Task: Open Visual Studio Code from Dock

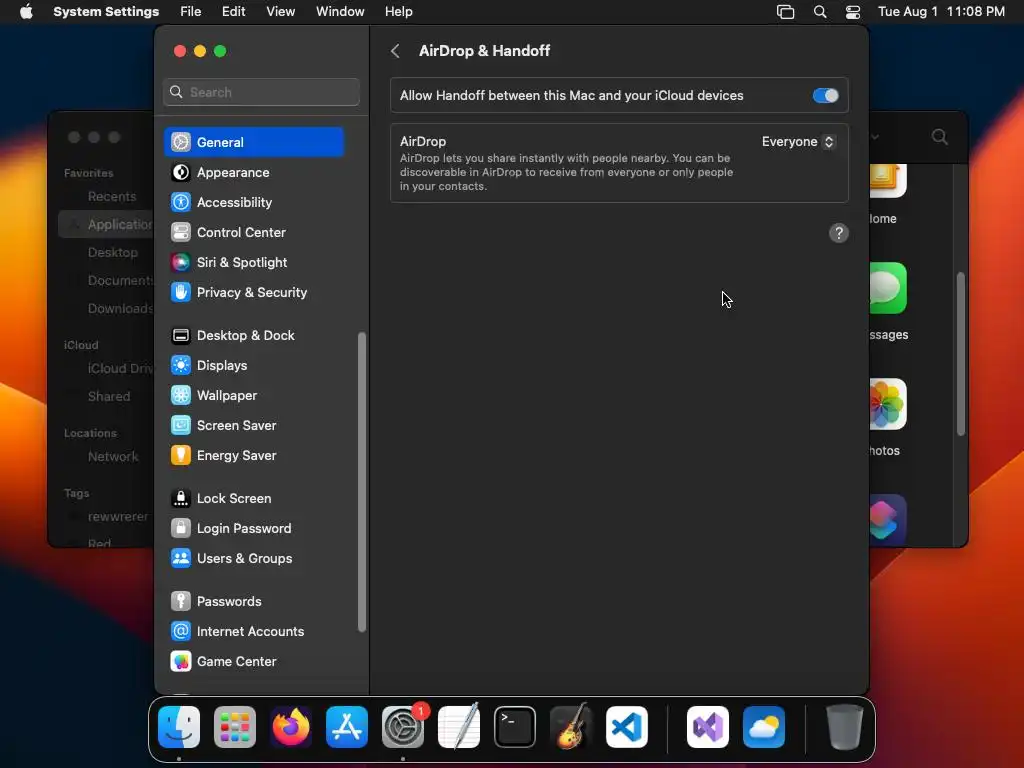Action: tap(627, 727)
